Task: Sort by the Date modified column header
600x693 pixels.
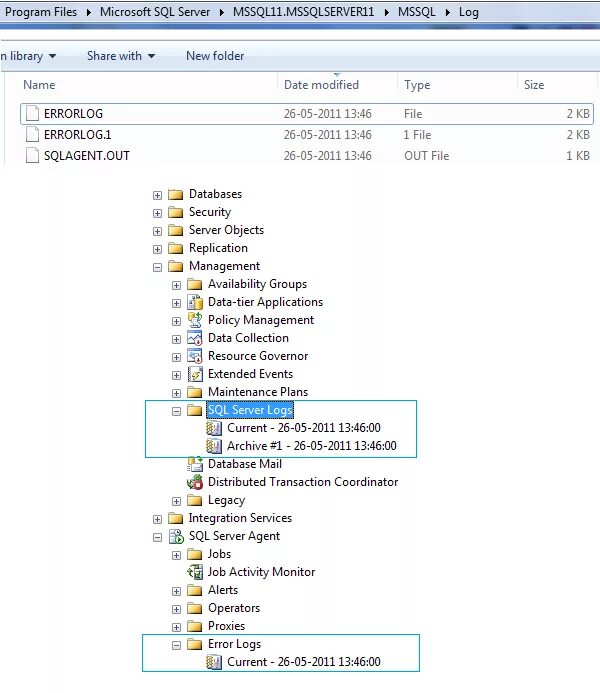Action: pyautogui.click(x=321, y=85)
